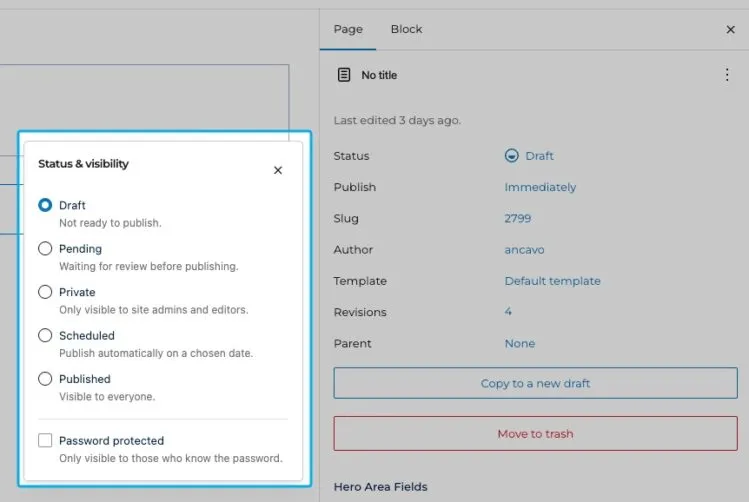Enable the Password protected checkbox
The image size is (749, 502).
tap(45, 440)
